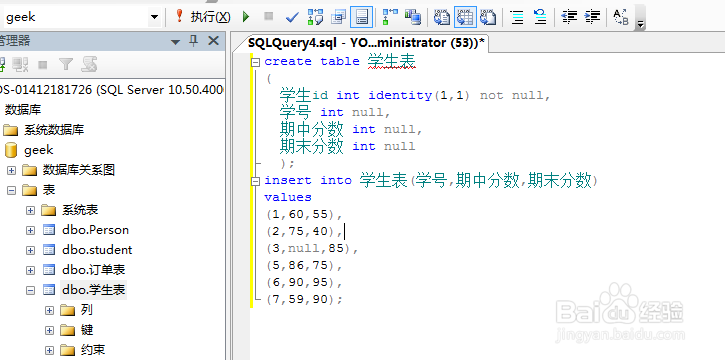This screenshot has width=725, height=360.
Task: Increase indent of selected lines
Action: click(592, 17)
